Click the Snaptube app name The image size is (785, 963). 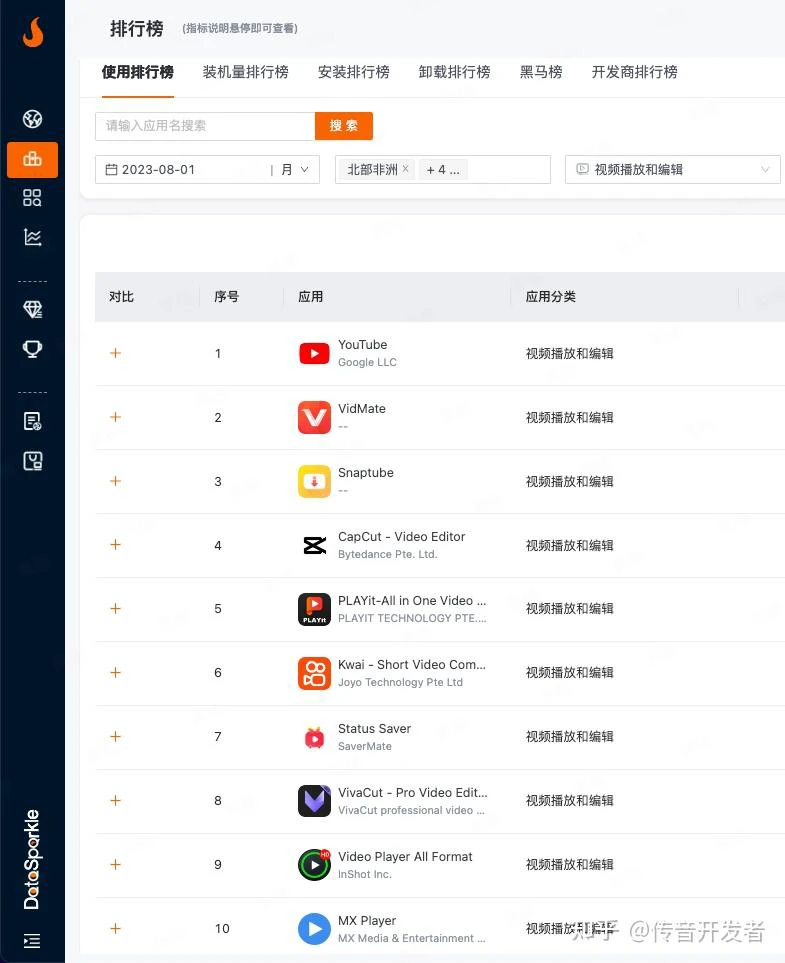(x=365, y=472)
